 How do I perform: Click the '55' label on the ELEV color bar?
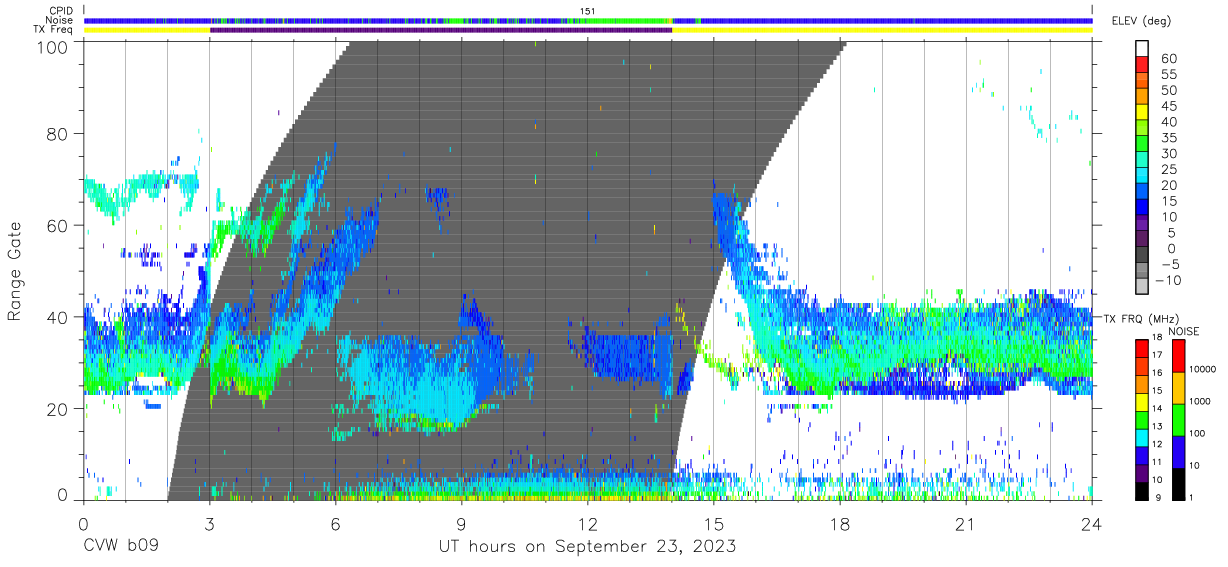coord(1168,75)
